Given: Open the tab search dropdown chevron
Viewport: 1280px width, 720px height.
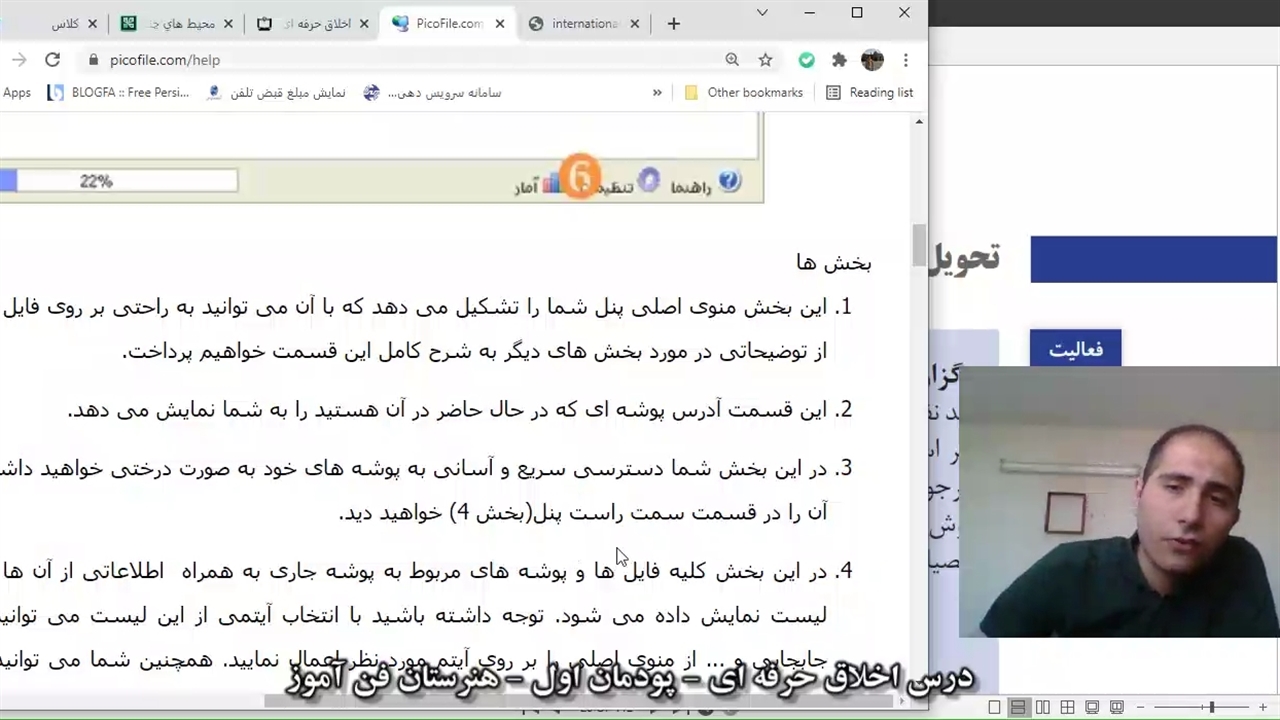Looking at the screenshot, I should 763,13.
